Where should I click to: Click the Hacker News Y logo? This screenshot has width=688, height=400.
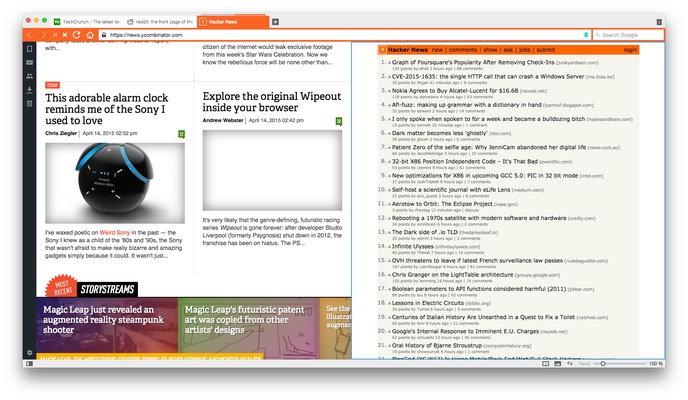(383, 50)
